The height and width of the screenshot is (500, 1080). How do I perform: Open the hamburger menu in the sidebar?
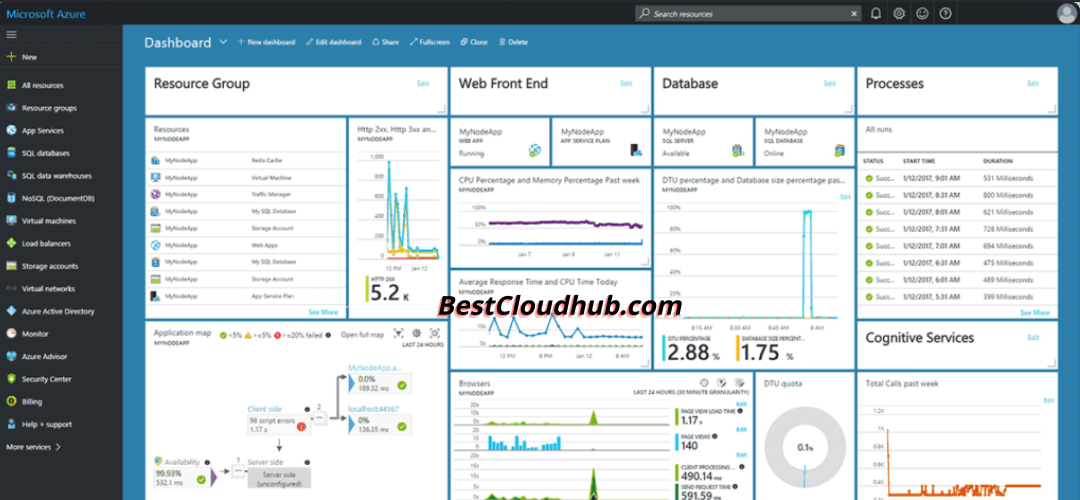11,34
